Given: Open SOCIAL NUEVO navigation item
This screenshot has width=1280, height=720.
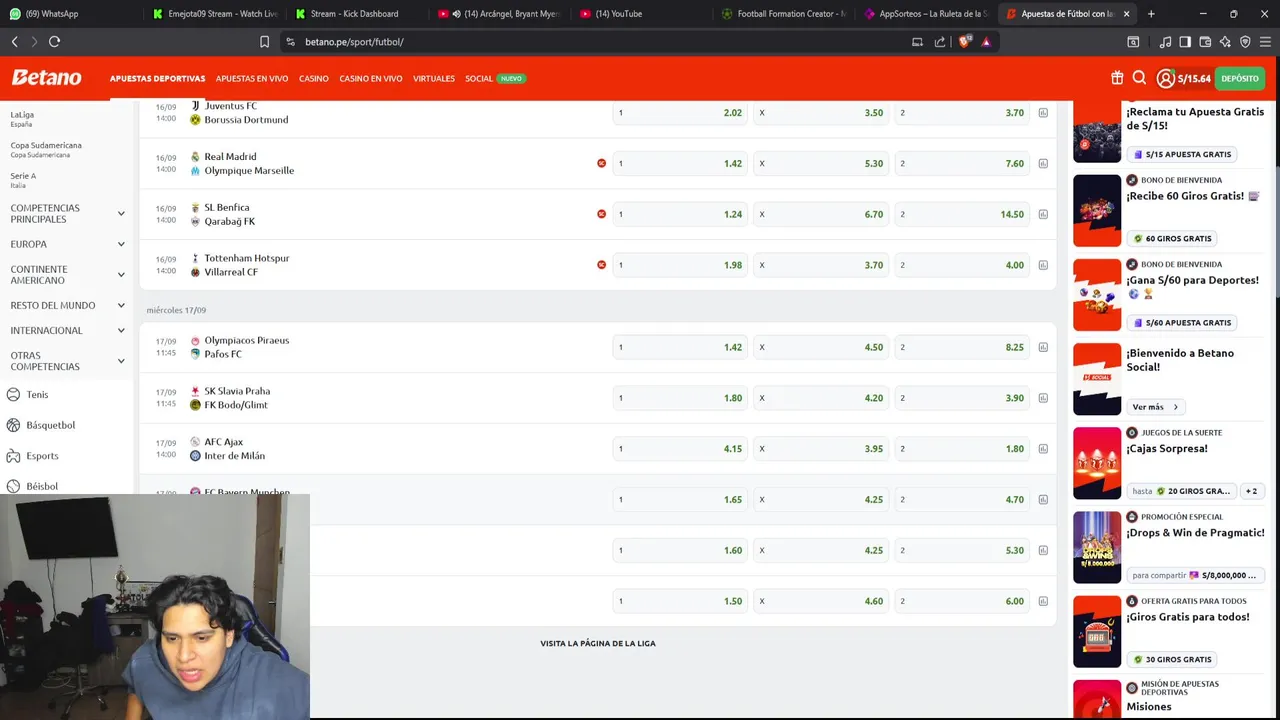Looking at the screenshot, I should (495, 78).
